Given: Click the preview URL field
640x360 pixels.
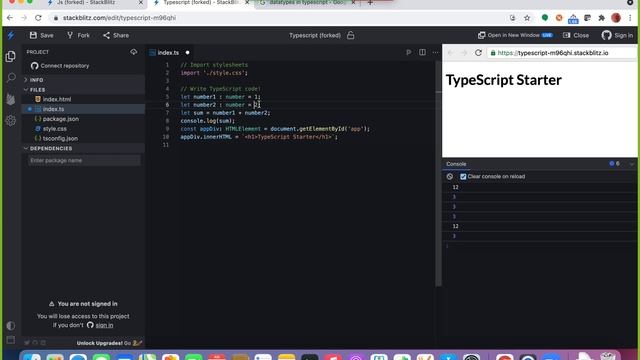Looking at the screenshot, I should (x=562, y=53).
